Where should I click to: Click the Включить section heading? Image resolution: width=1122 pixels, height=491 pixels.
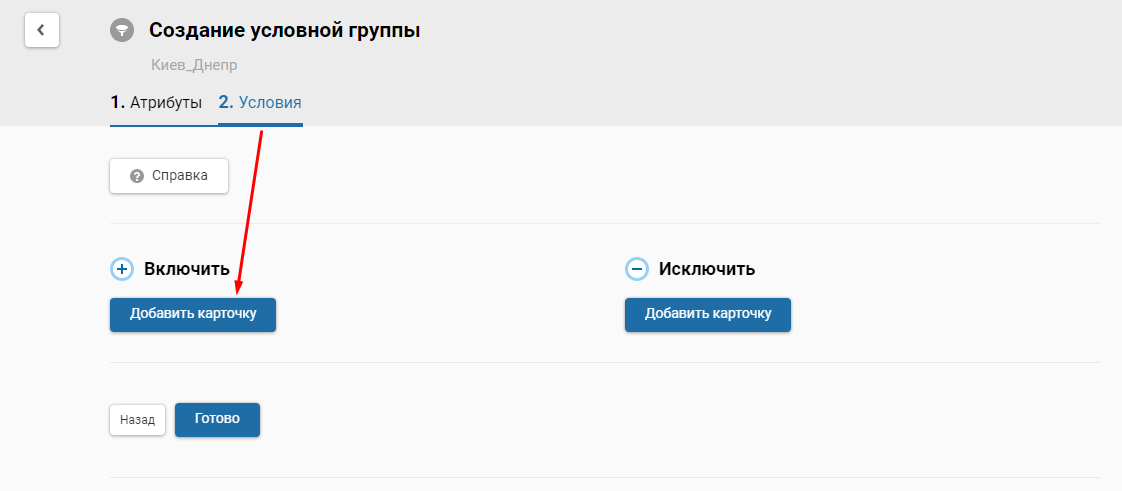[x=187, y=269]
